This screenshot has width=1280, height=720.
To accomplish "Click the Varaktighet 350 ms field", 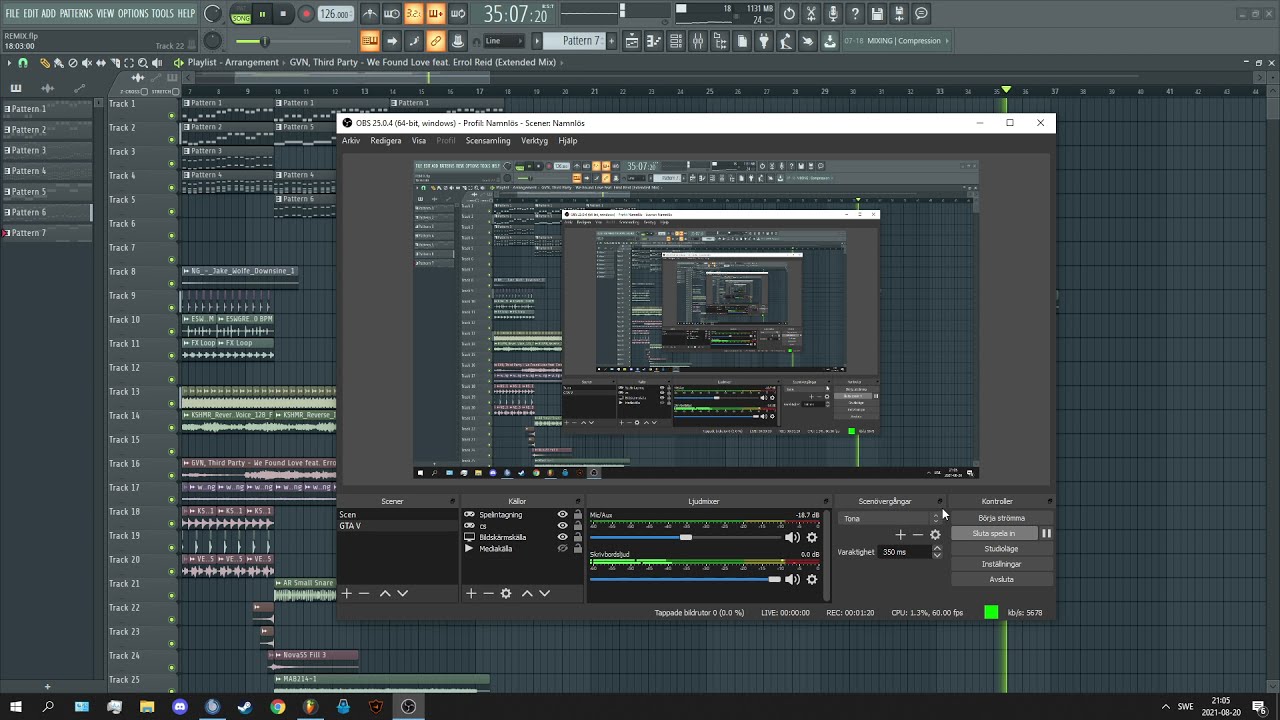I will tap(905, 552).
